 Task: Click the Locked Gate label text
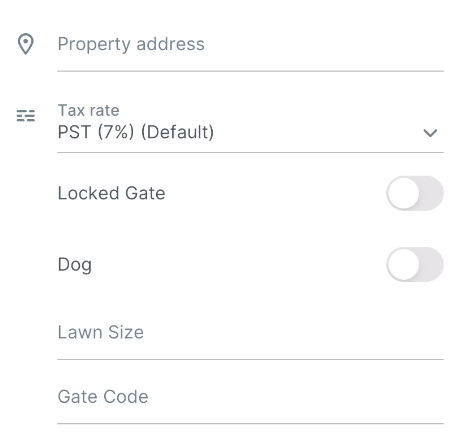pyautogui.click(x=111, y=193)
